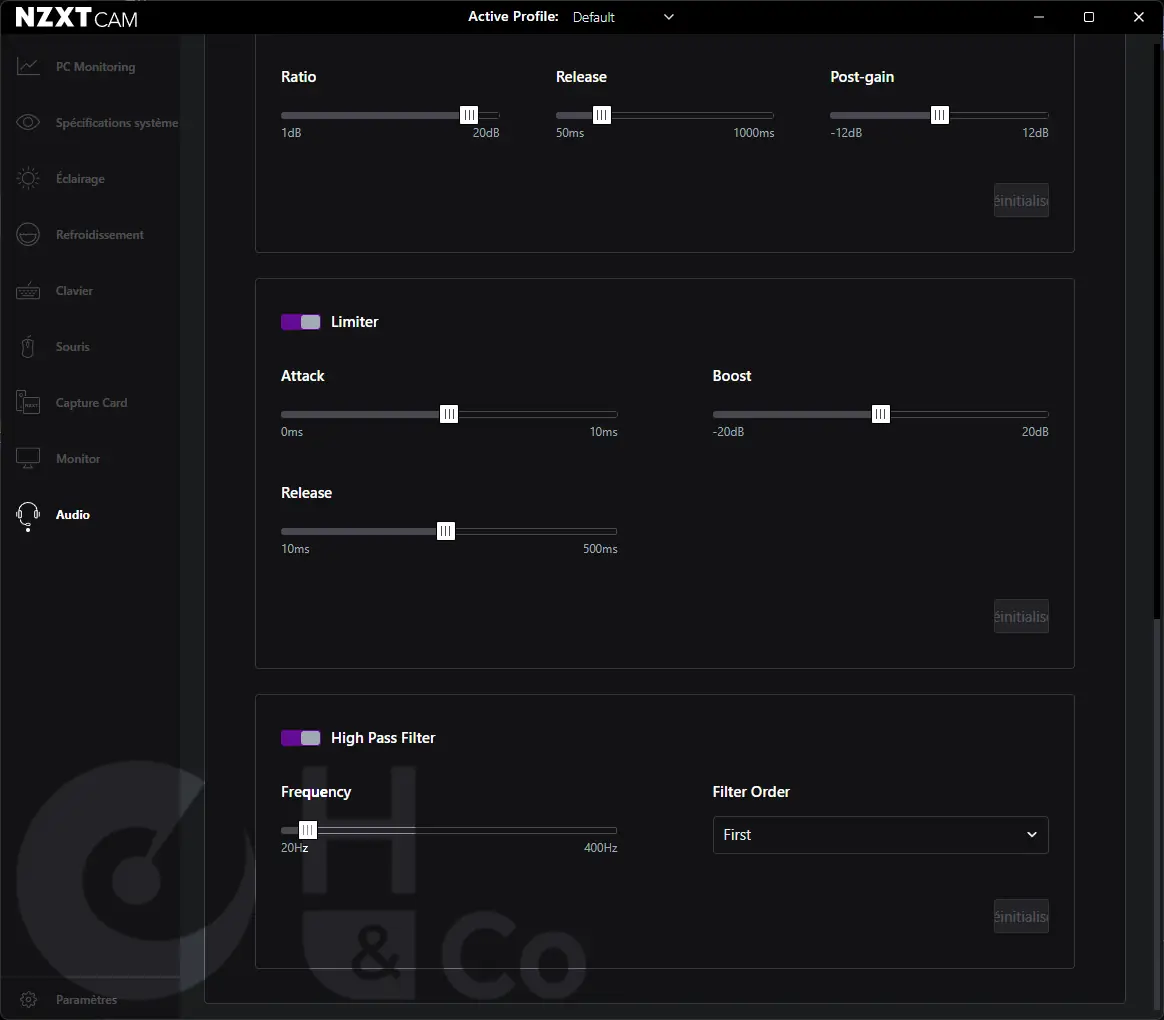This screenshot has width=1164, height=1020.
Task: Click Réinitialiser button in High Pass Filter panel
Action: coord(1021,916)
